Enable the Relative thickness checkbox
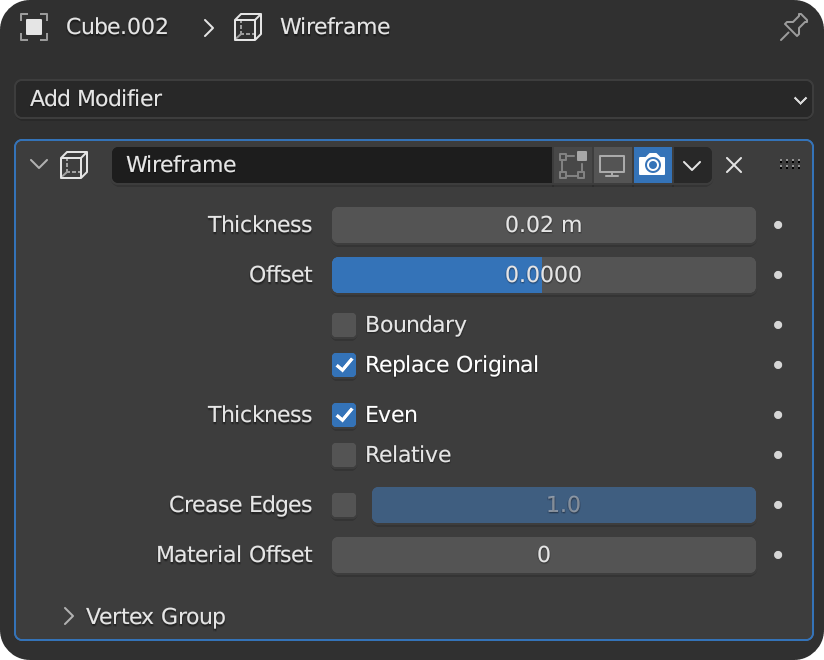 coord(344,455)
